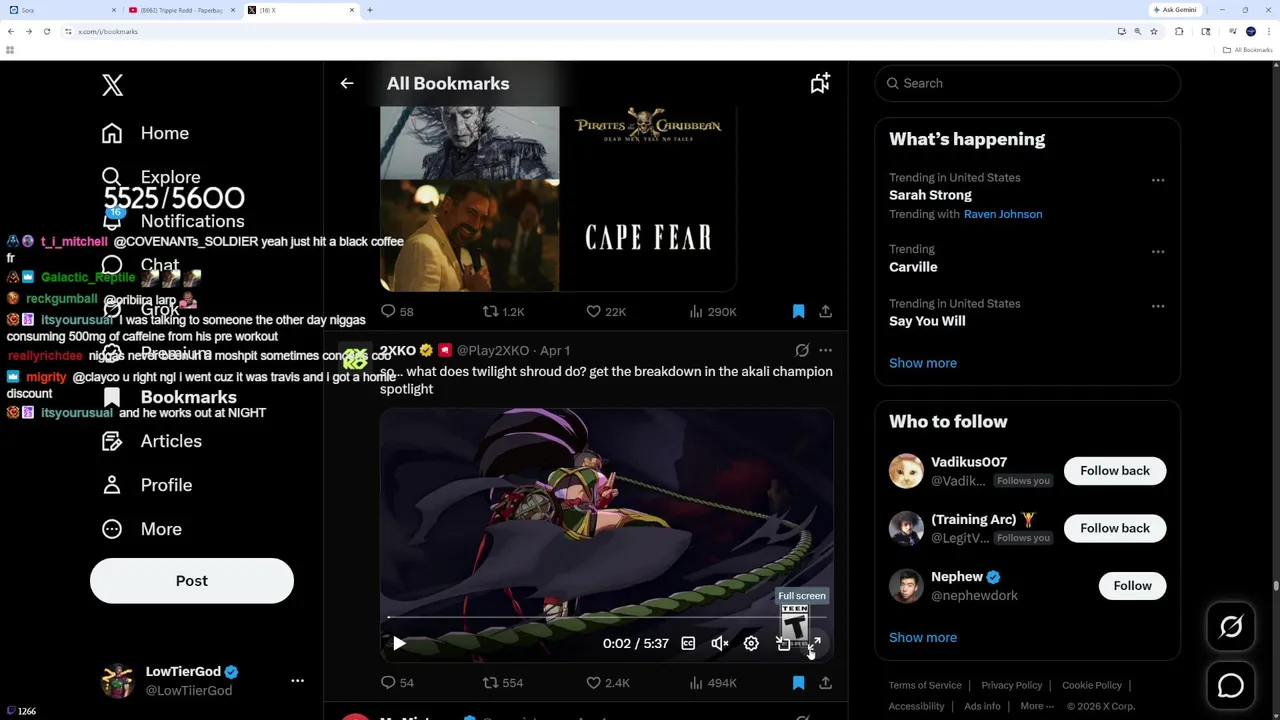Open more options for Say You Will
Screen dimensions: 1280x720
tap(1158, 306)
